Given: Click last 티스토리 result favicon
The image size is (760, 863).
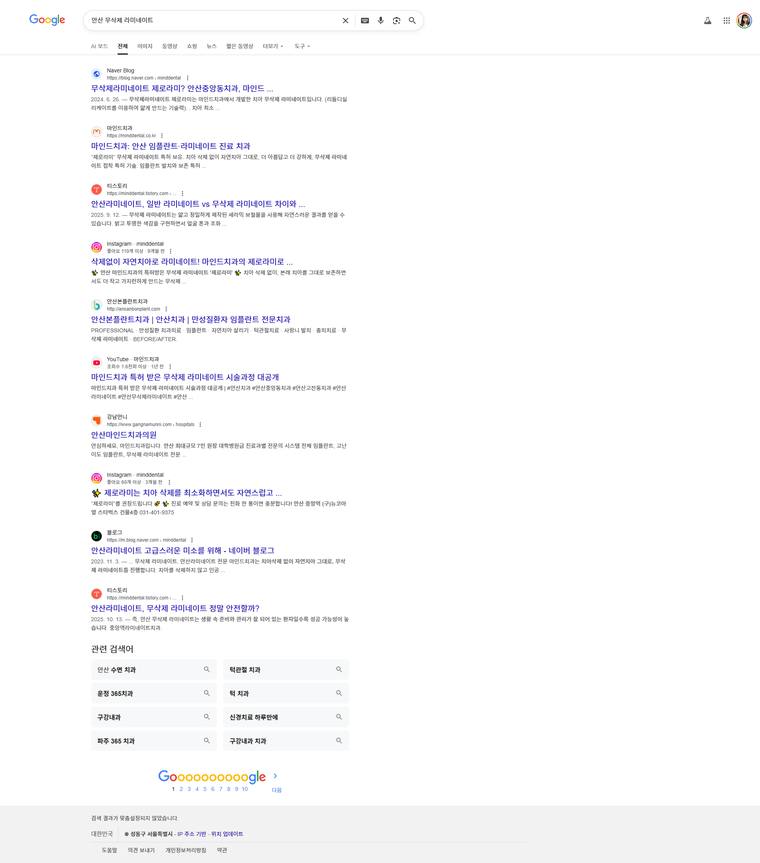Looking at the screenshot, I should [x=96, y=594].
